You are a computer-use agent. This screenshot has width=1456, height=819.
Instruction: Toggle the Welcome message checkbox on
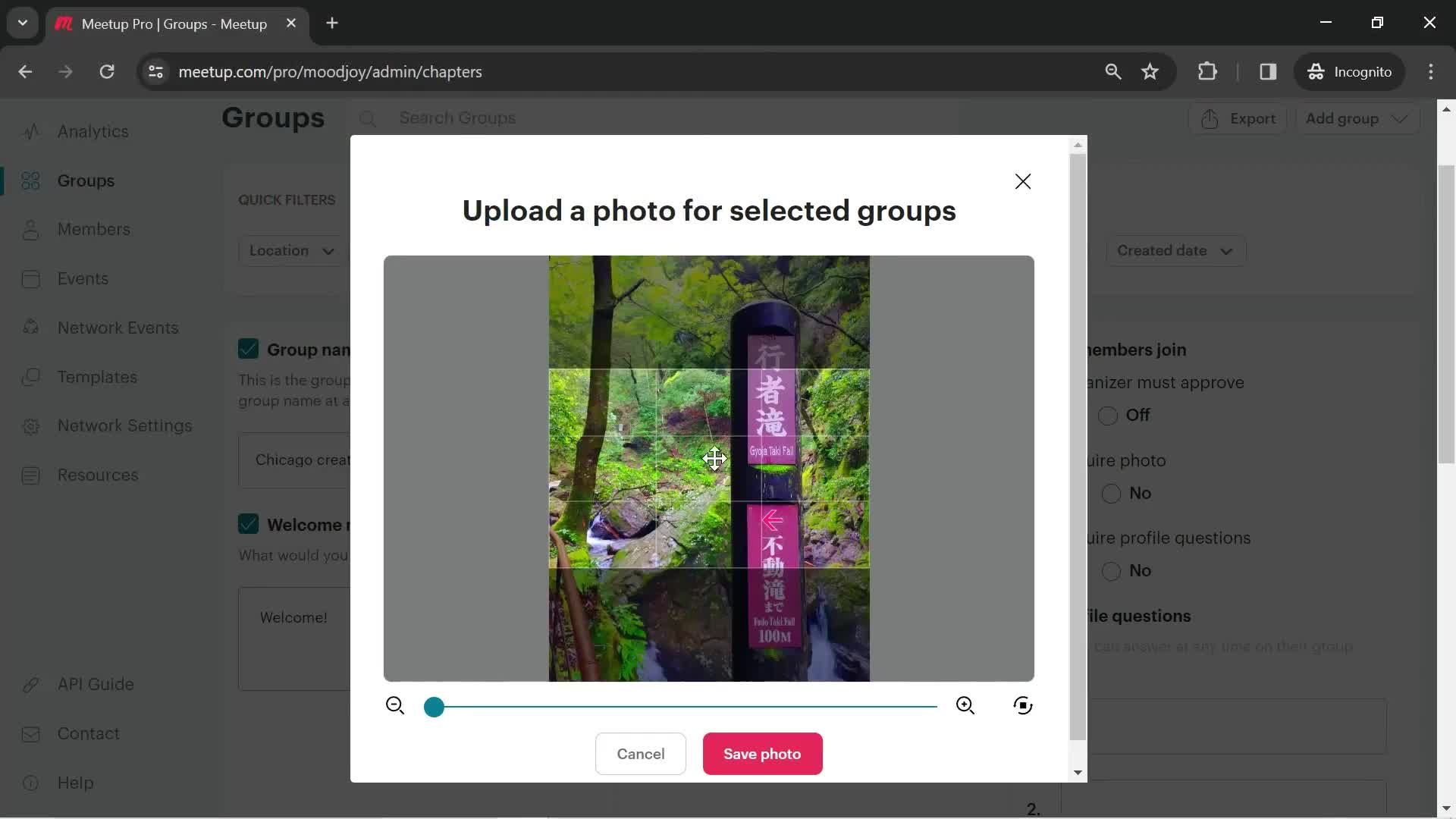247,523
